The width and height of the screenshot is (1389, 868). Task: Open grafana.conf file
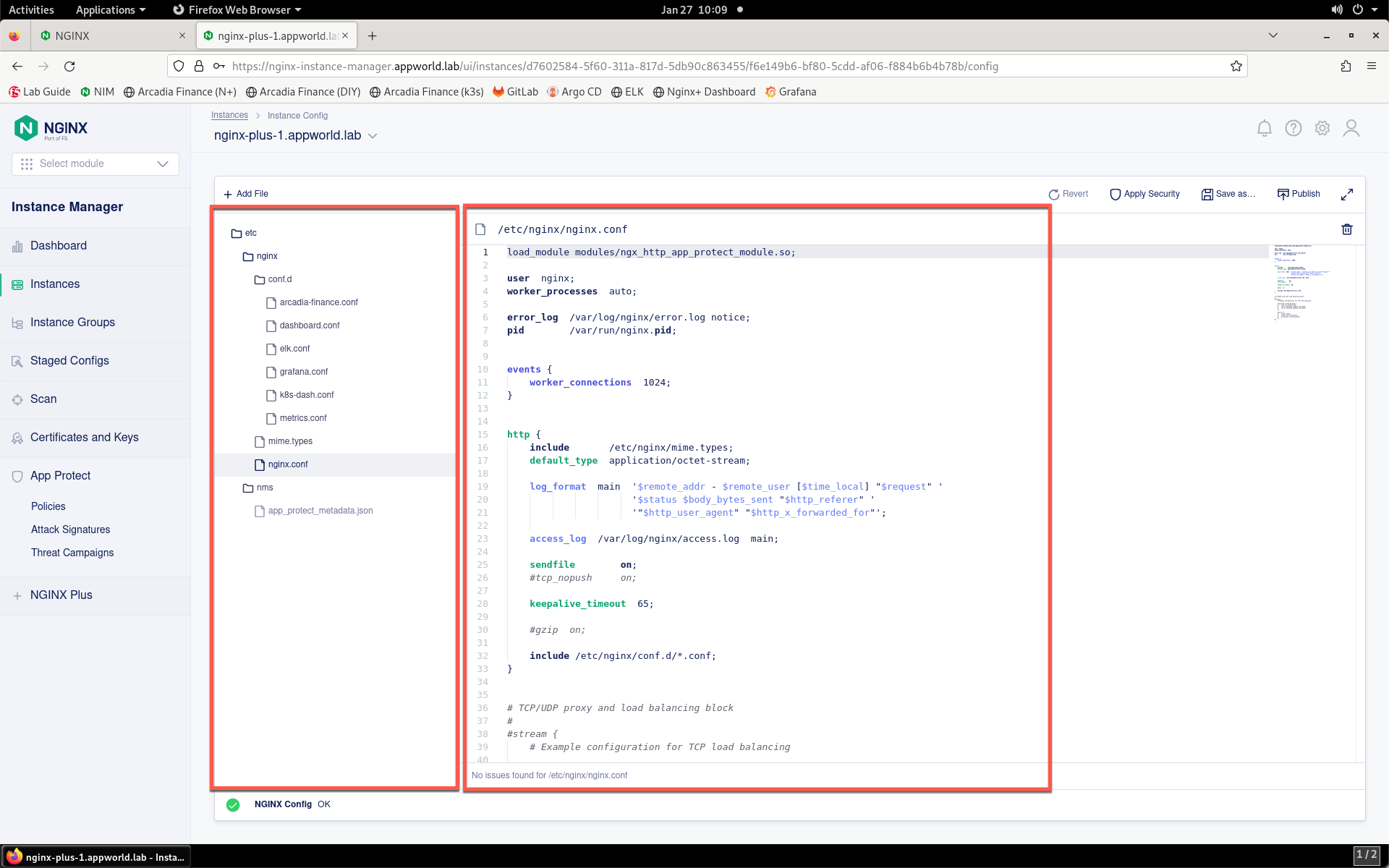(297, 372)
